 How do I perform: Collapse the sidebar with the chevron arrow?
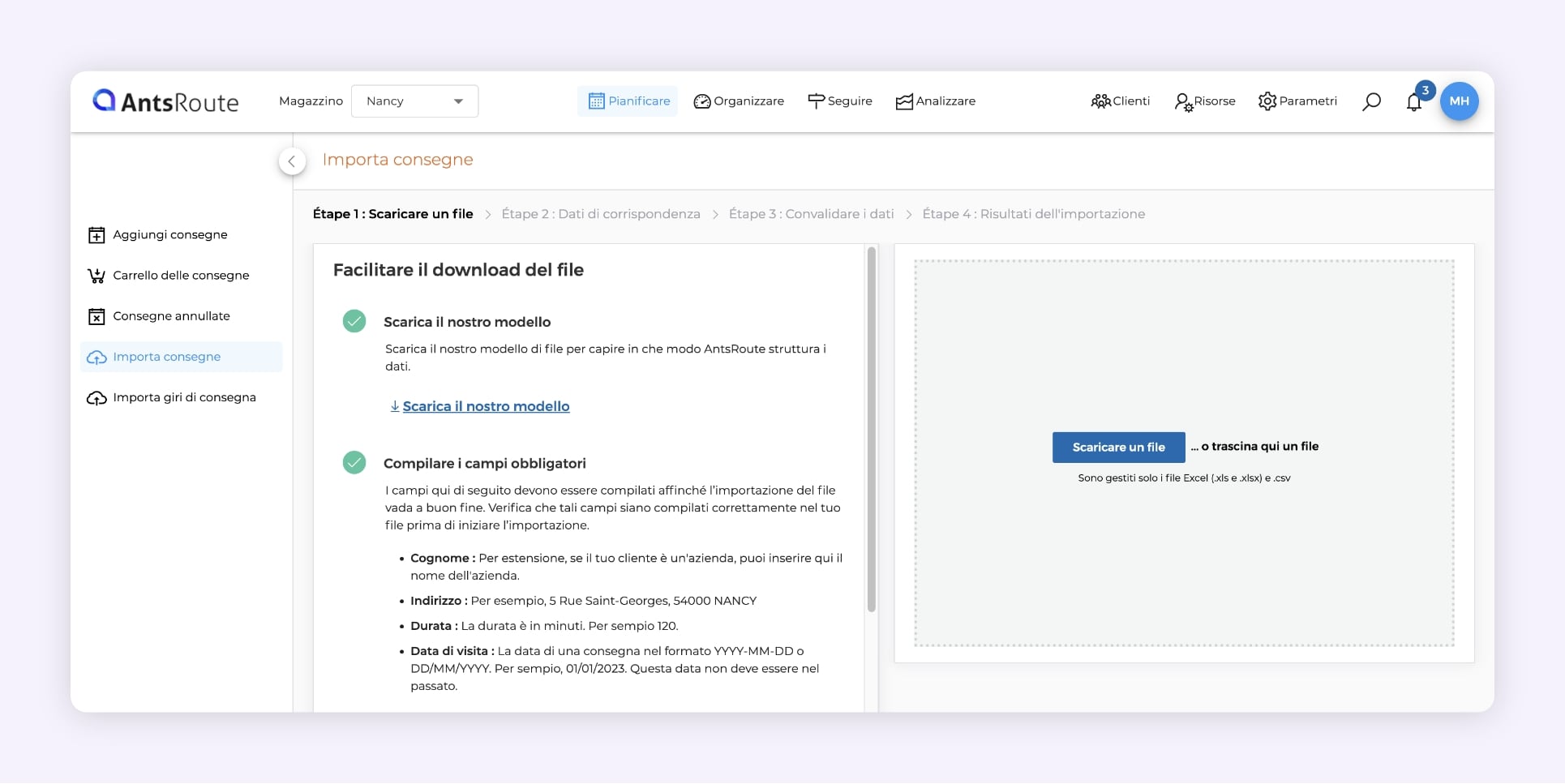pos(292,161)
